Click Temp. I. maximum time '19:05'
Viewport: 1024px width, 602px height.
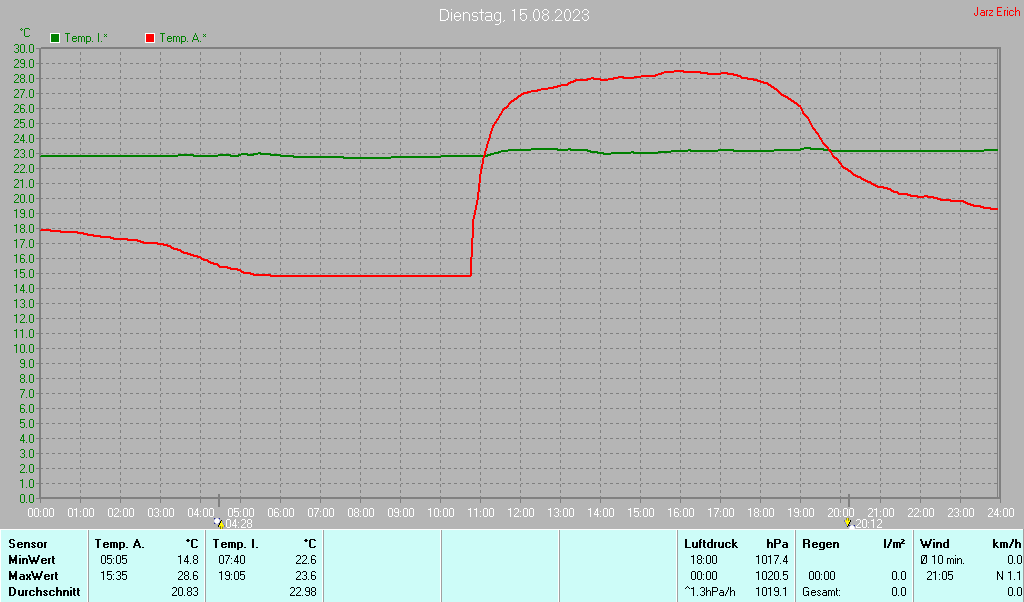tap(232, 577)
